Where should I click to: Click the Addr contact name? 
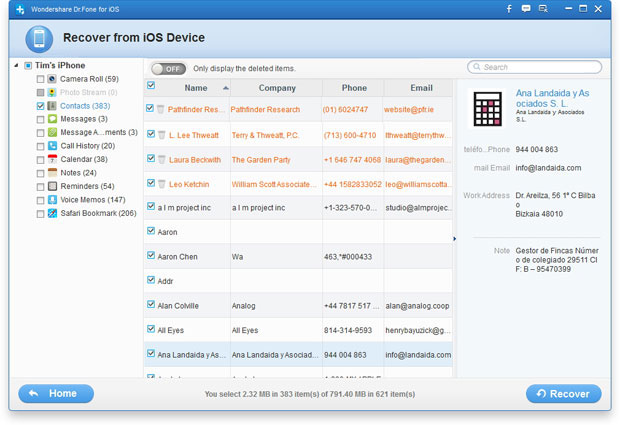[x=165, y=281]
